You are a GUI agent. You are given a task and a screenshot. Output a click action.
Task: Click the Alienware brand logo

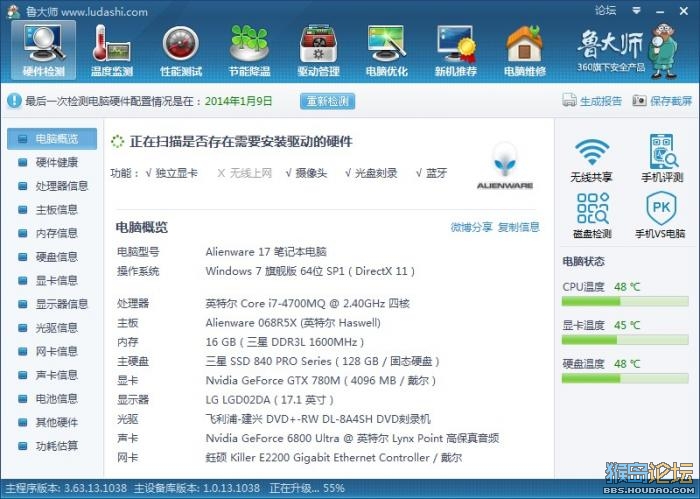[x=505, y=166]
